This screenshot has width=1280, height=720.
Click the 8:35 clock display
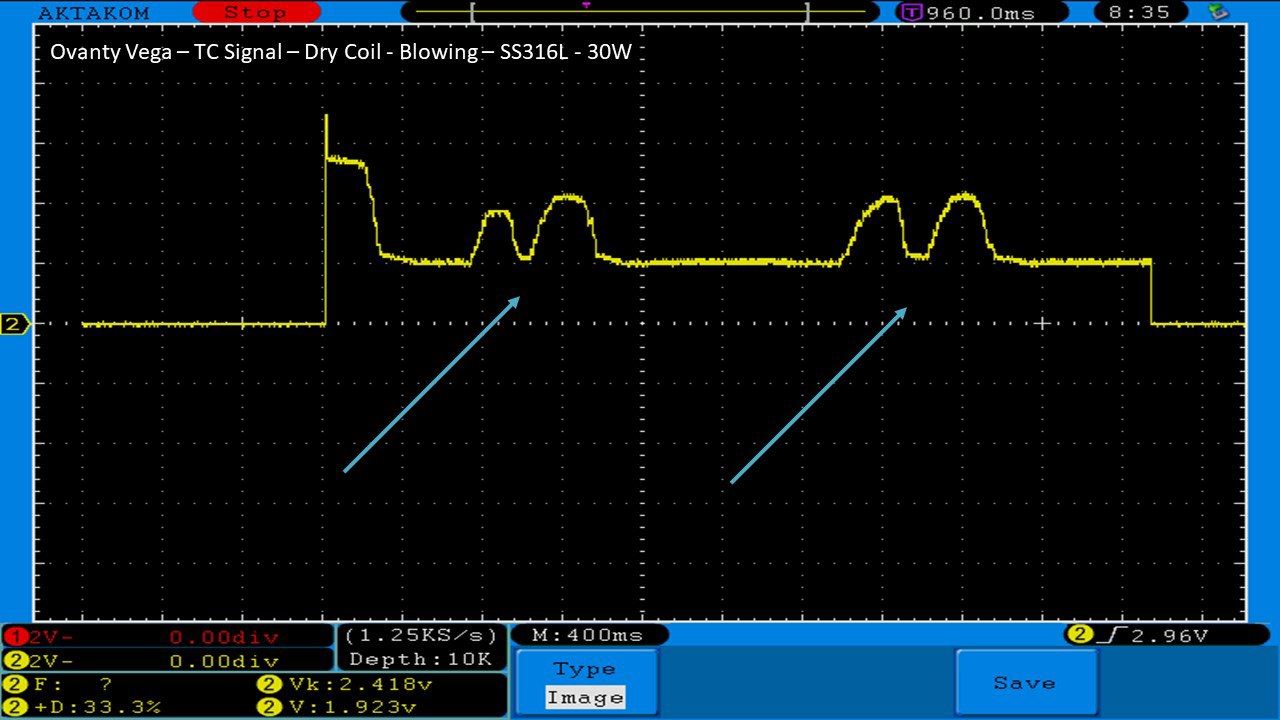[x=1146, y=13]
